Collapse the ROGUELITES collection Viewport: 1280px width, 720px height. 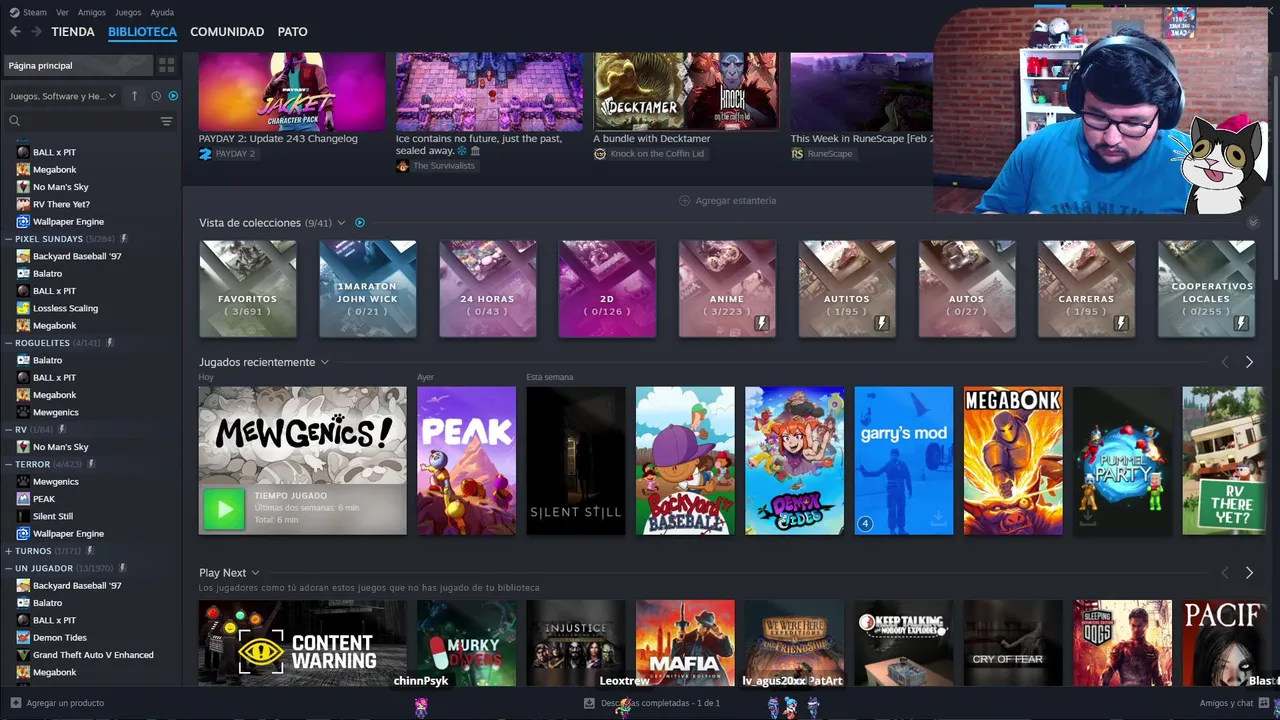pyautogui.click(x=8, y=343)
